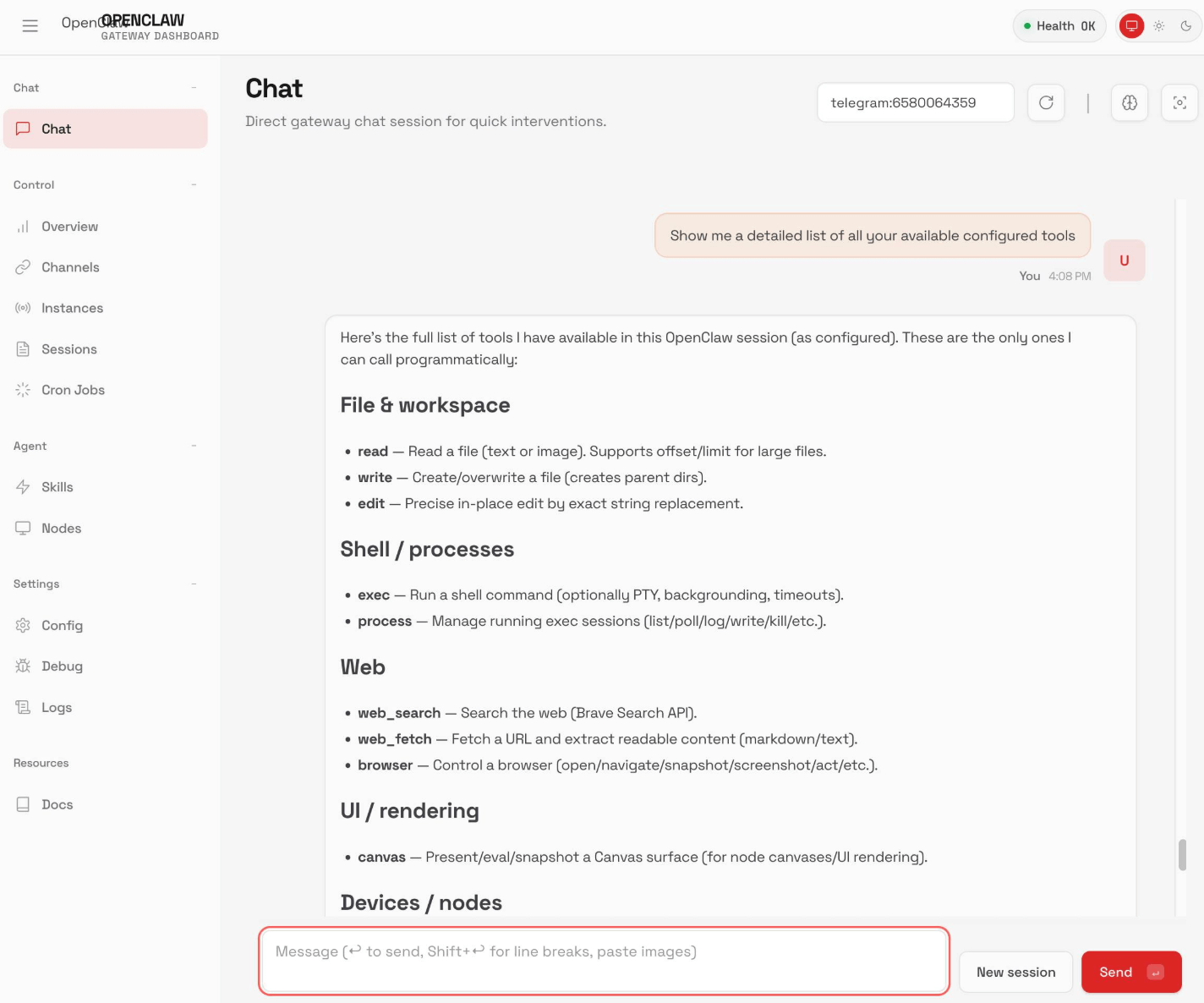
Task: Send the chat message
Action: pyautogui.click(x=1131, y=972)
